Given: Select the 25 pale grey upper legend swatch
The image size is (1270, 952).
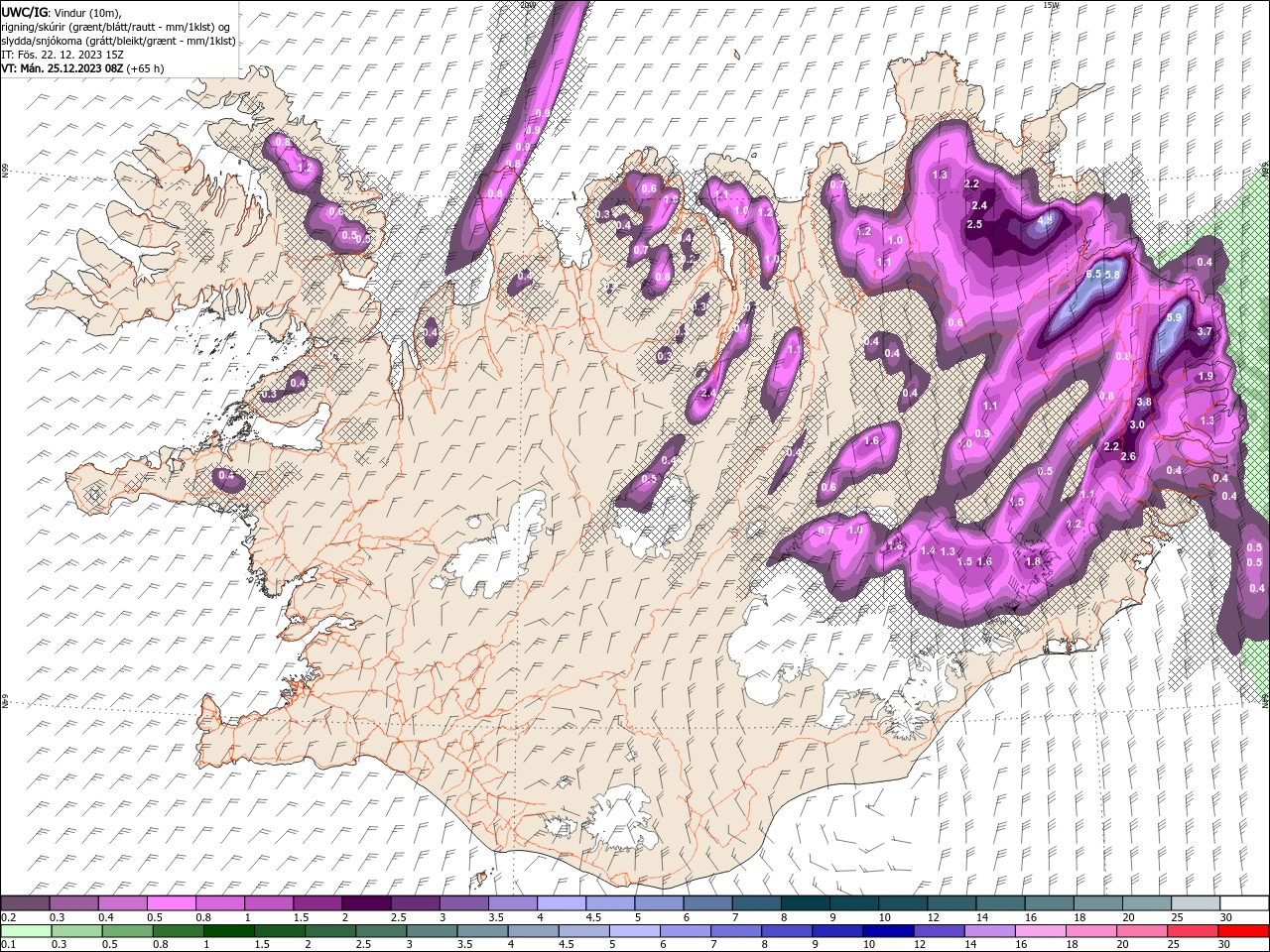Looking at the screenshot, I should [1196, 903].
